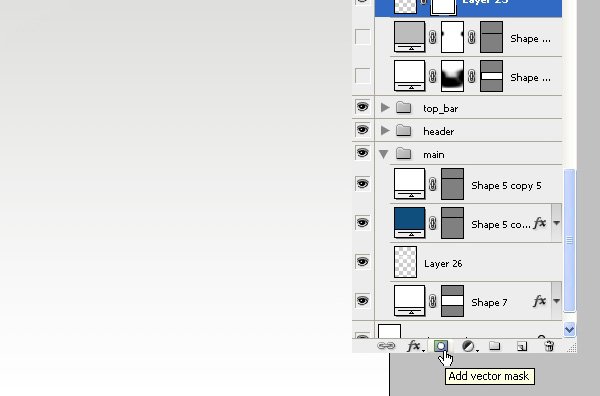Select the Layer 26 layer
The height and width of the screenshot is (396, 600).
tap(476, 262)
